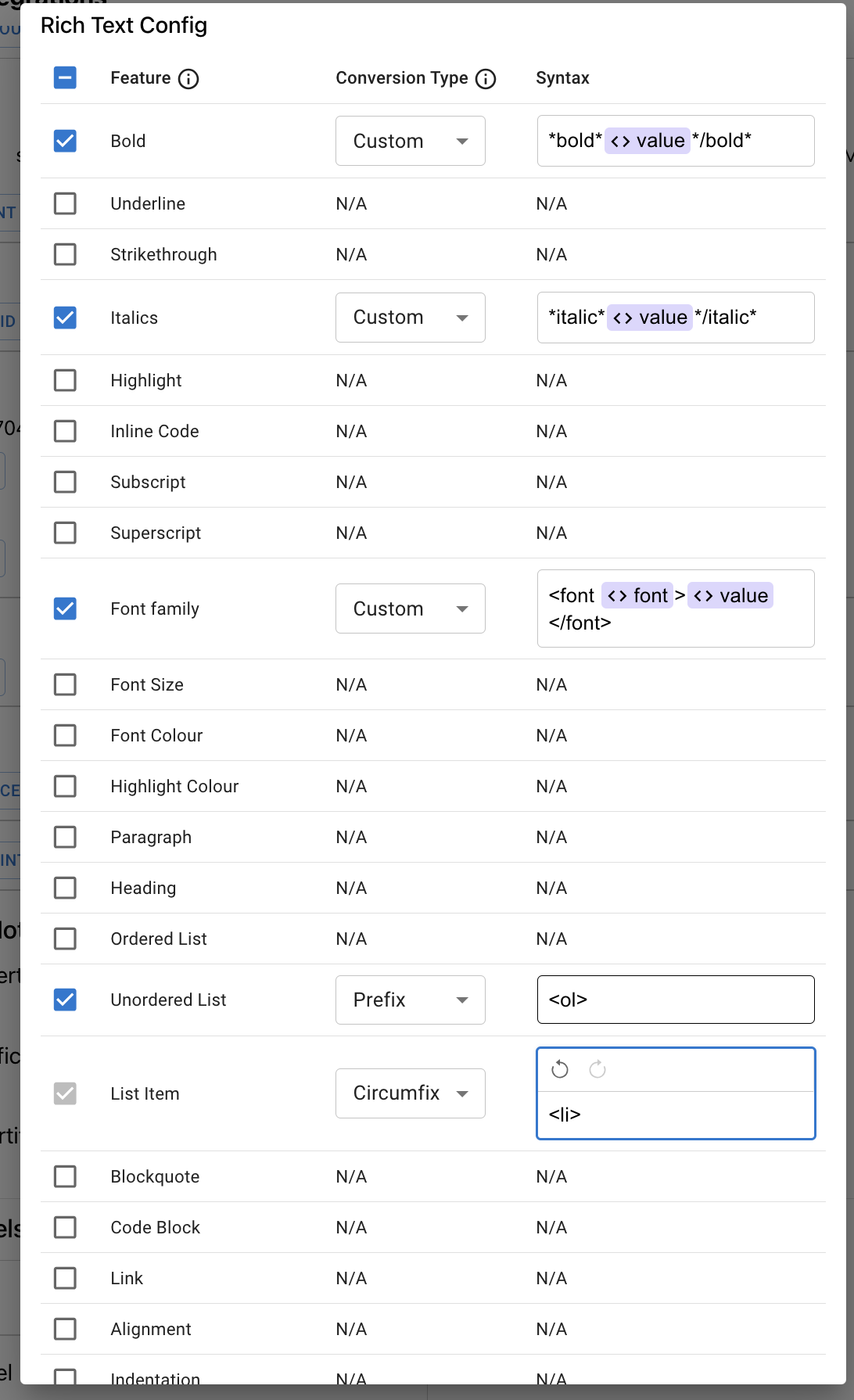
Task: Check the Heading feature checkbox
Action: [65, 888]
